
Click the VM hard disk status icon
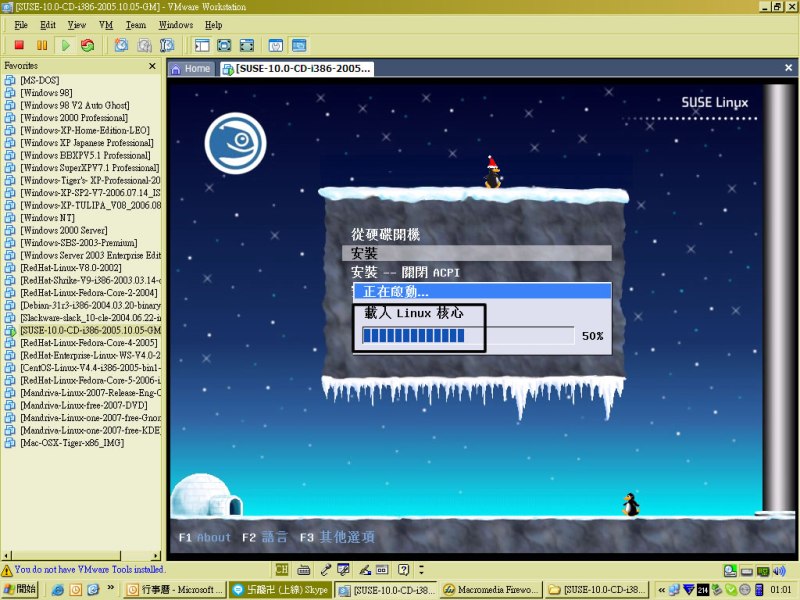coord(747,571)
